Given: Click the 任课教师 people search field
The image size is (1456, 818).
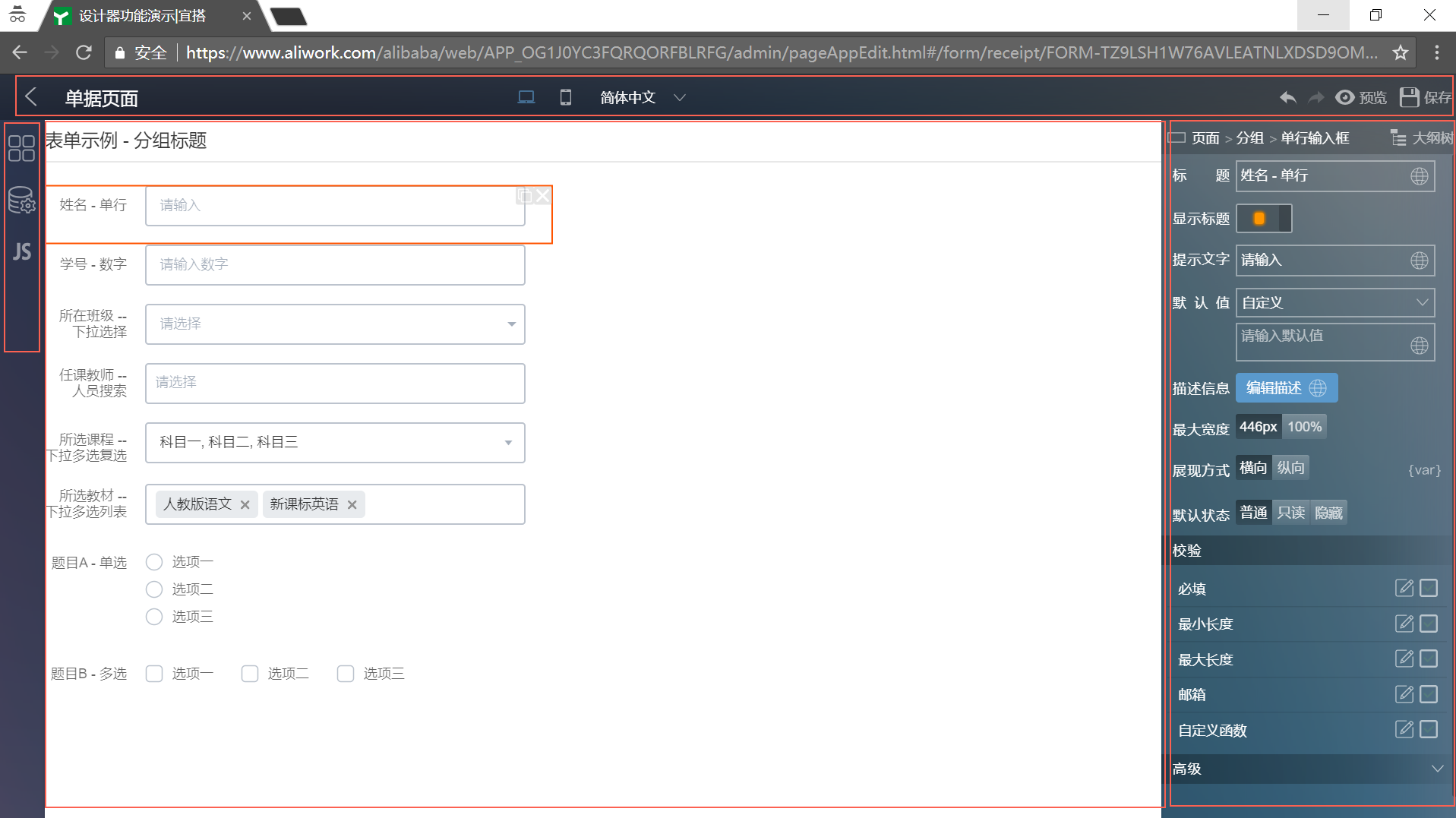Looking at the screenshot, I should 335,384.
